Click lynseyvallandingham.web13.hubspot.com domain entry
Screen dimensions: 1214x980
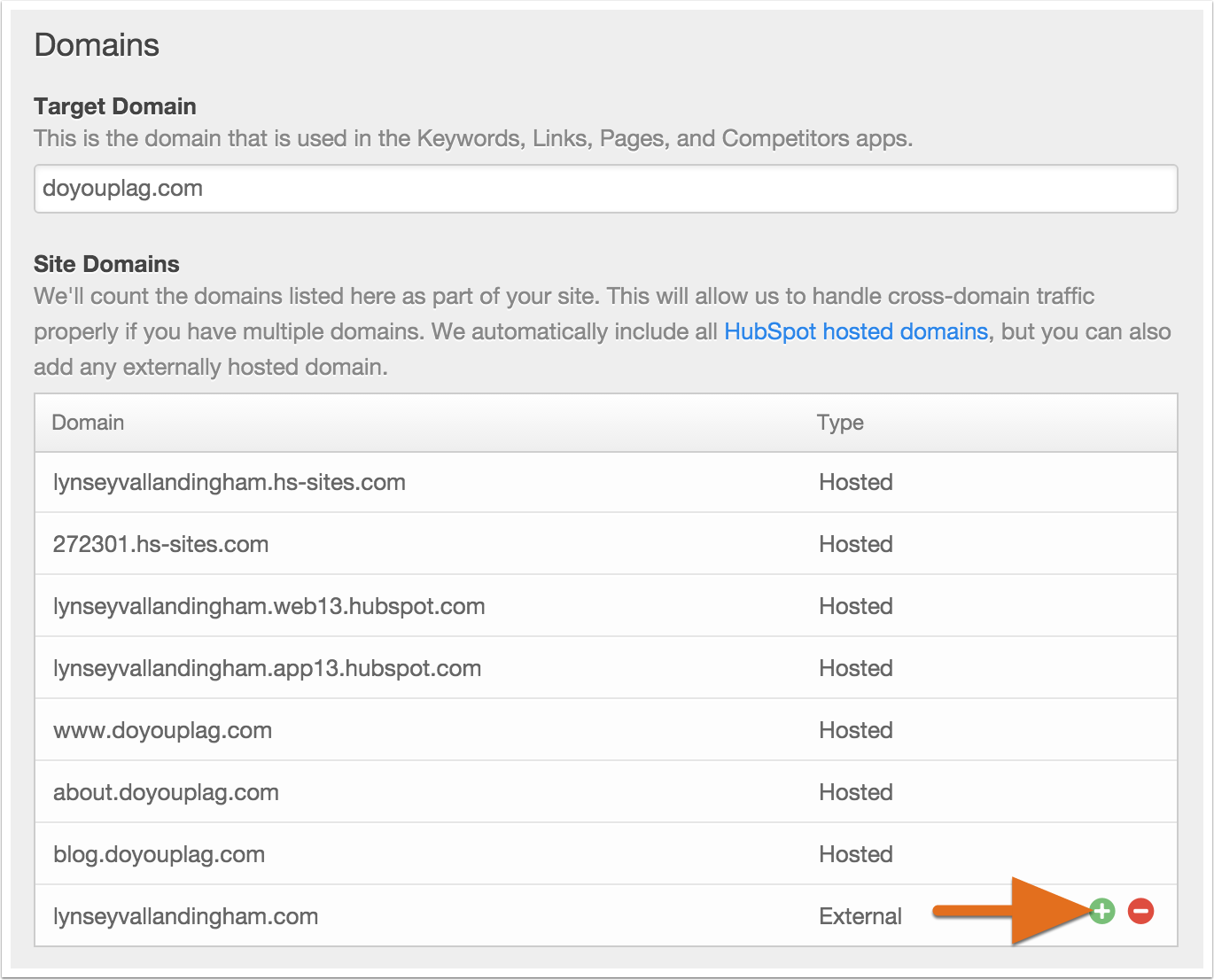tap(268, 607)
